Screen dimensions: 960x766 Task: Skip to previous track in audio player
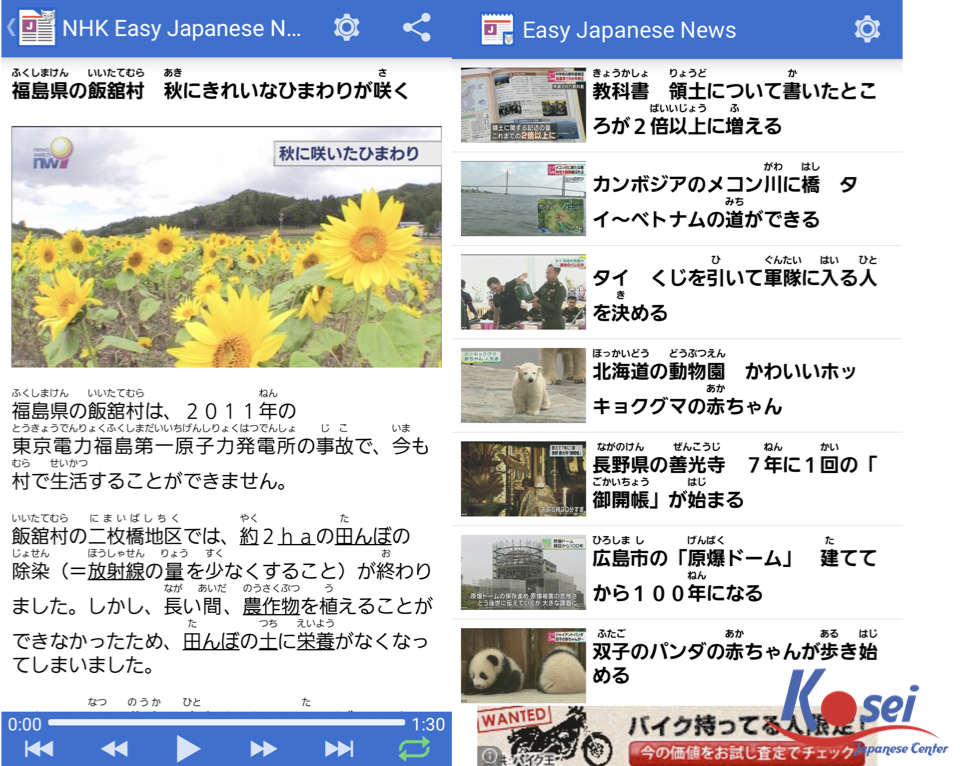pos(39,748)
